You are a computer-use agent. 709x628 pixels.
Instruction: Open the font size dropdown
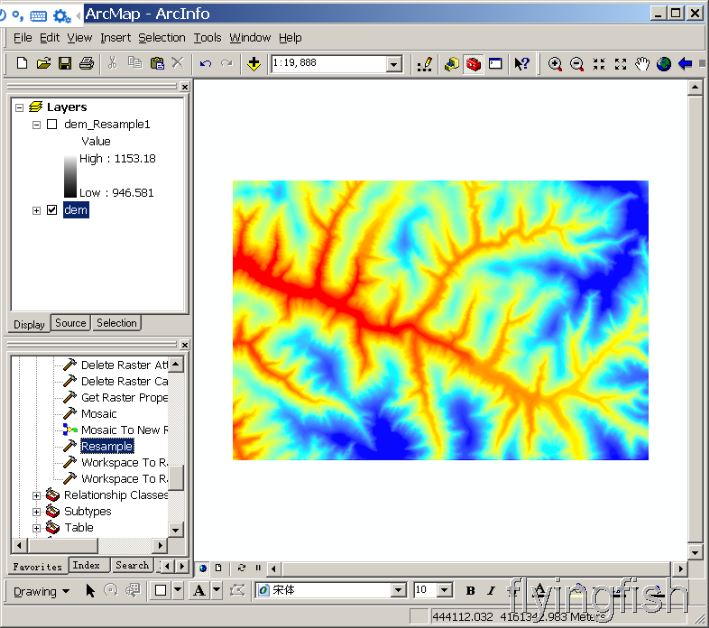445,591
